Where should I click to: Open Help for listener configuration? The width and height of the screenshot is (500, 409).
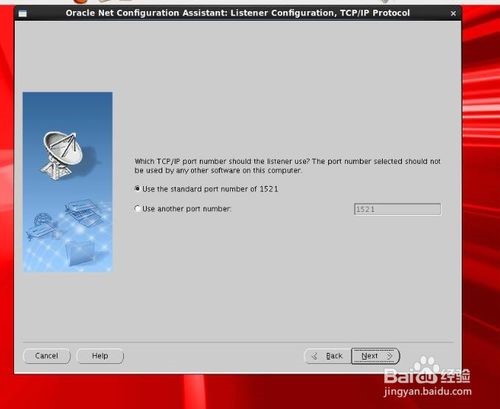(100, 356)
